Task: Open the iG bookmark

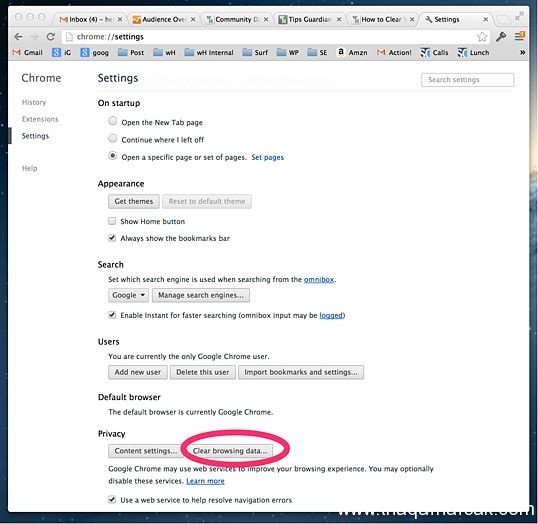Action: click(61, 53)
